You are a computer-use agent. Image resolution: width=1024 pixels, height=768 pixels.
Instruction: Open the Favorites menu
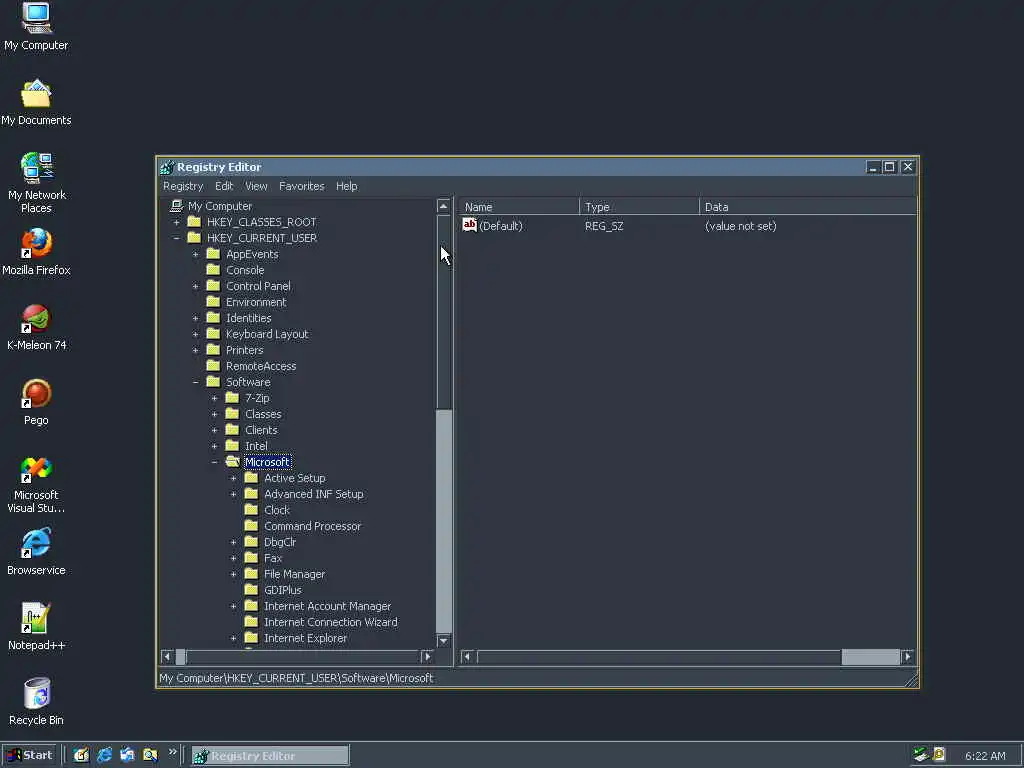click(x=302, y=186)
